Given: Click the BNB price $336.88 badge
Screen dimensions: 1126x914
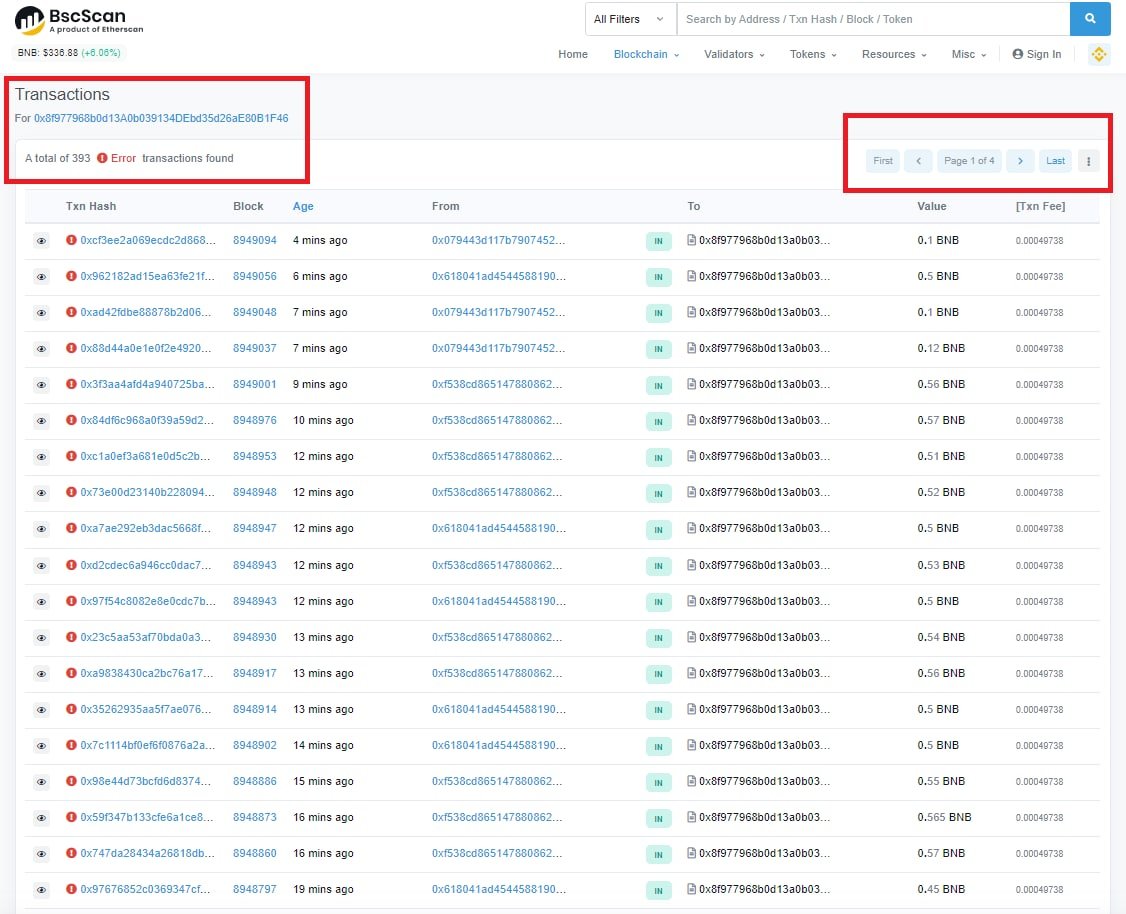Looking at the screenshot, I should click(69, 52).
